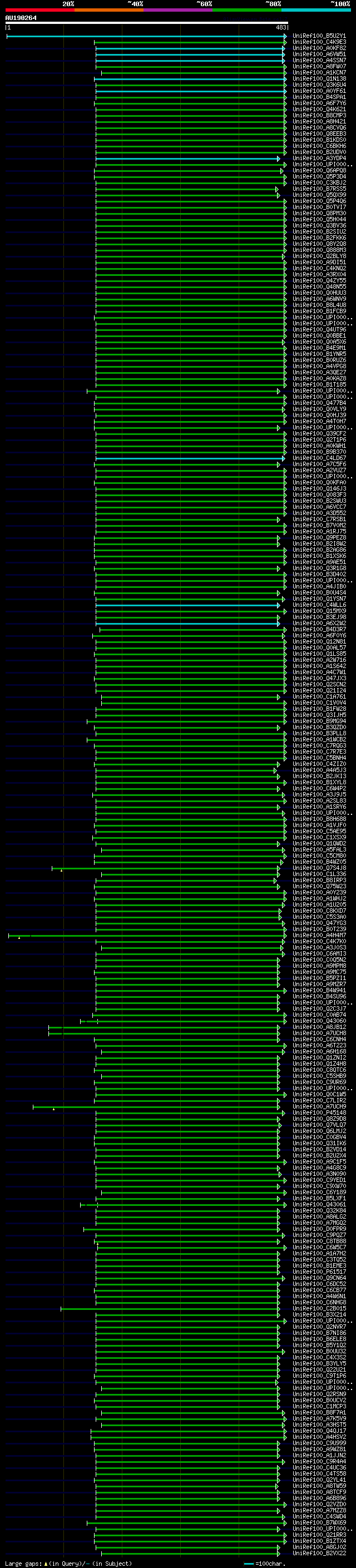Select label UniRef100_Q47JX3
The width and height of the screenshot is (356, 1568).
[319, 678]
